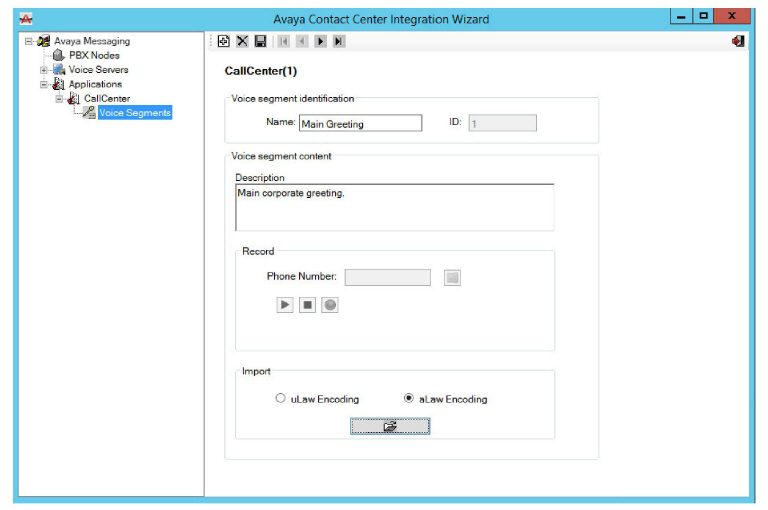The width and height of the screenshot is (768, 510).
Task: Click the Name field with Main Greeting
Action: 360,123
